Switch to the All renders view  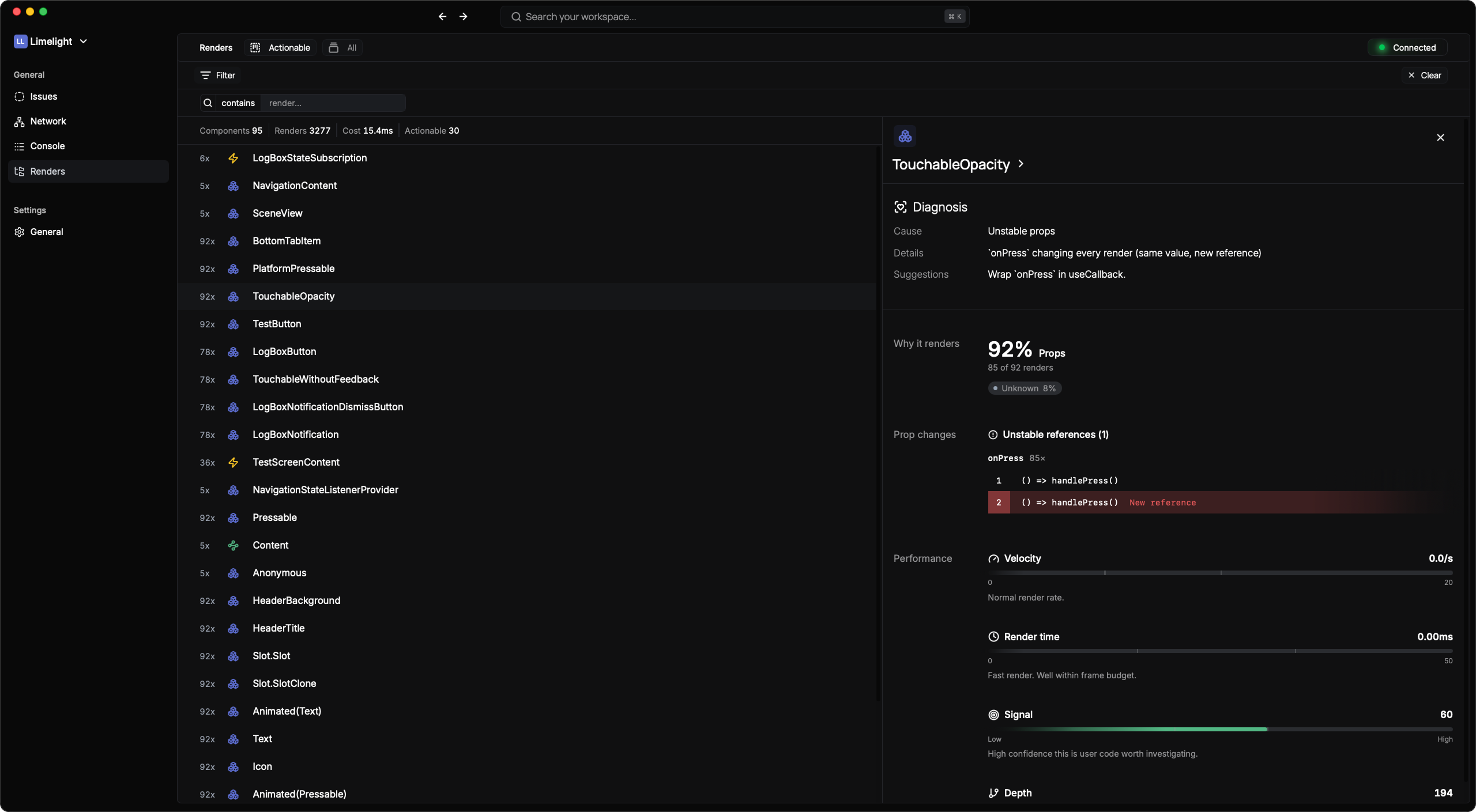(x=342, y=48)
